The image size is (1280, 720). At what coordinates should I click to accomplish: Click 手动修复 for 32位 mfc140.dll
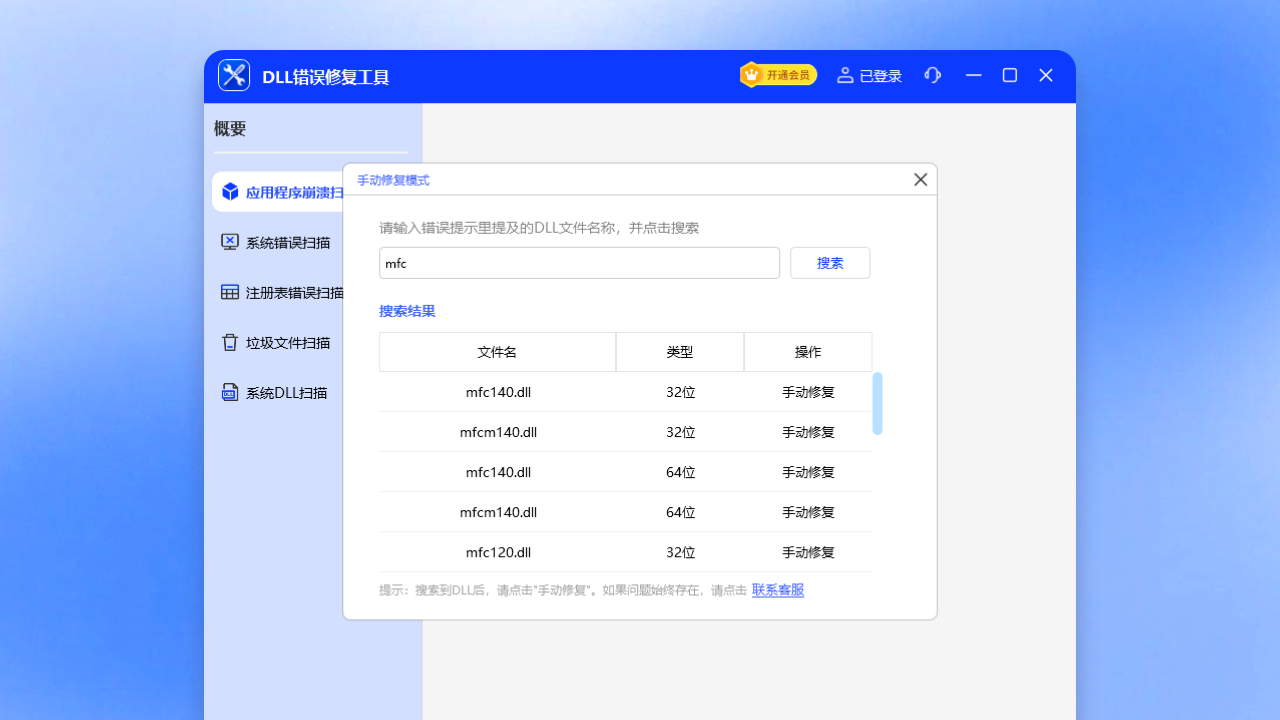[808, 392]
